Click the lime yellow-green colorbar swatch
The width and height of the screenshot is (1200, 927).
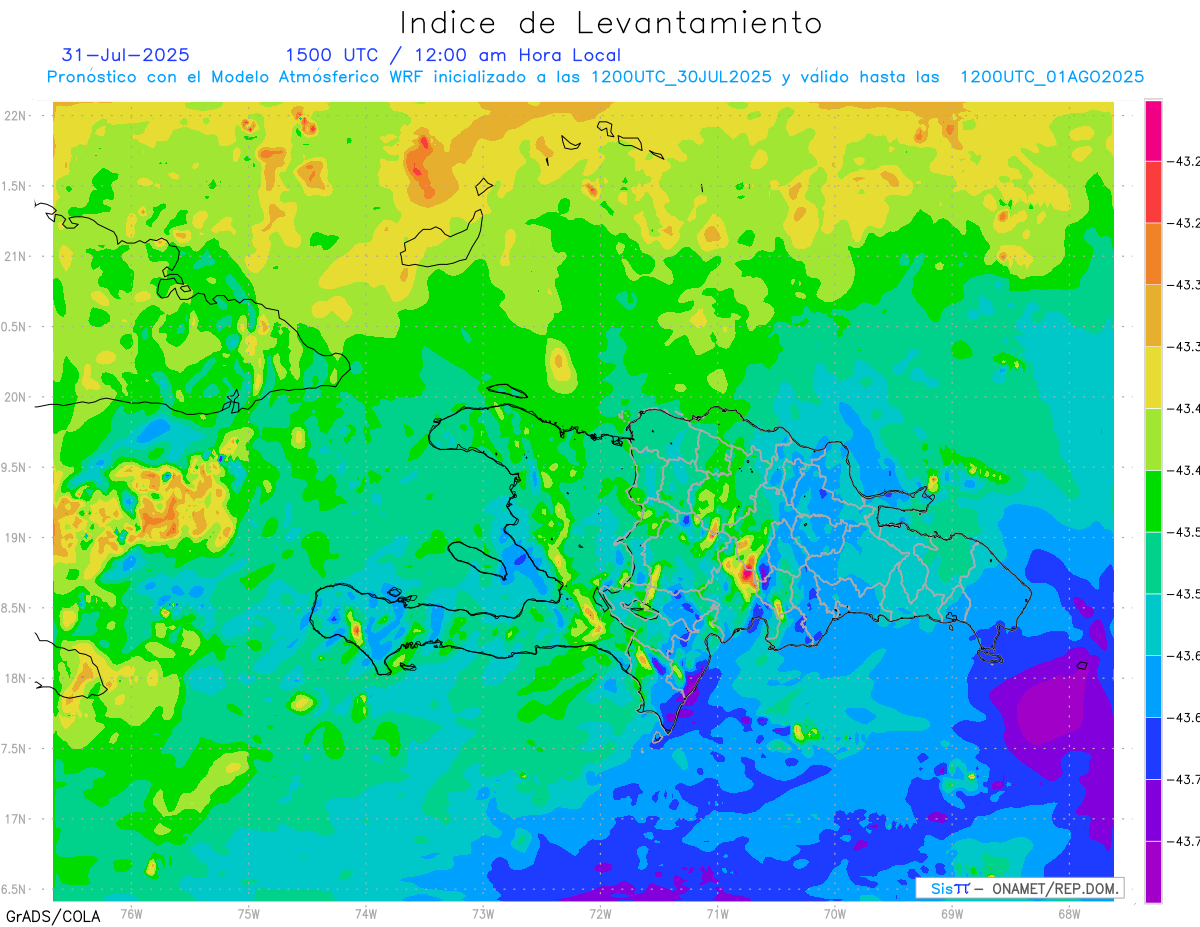(1153, 439)
